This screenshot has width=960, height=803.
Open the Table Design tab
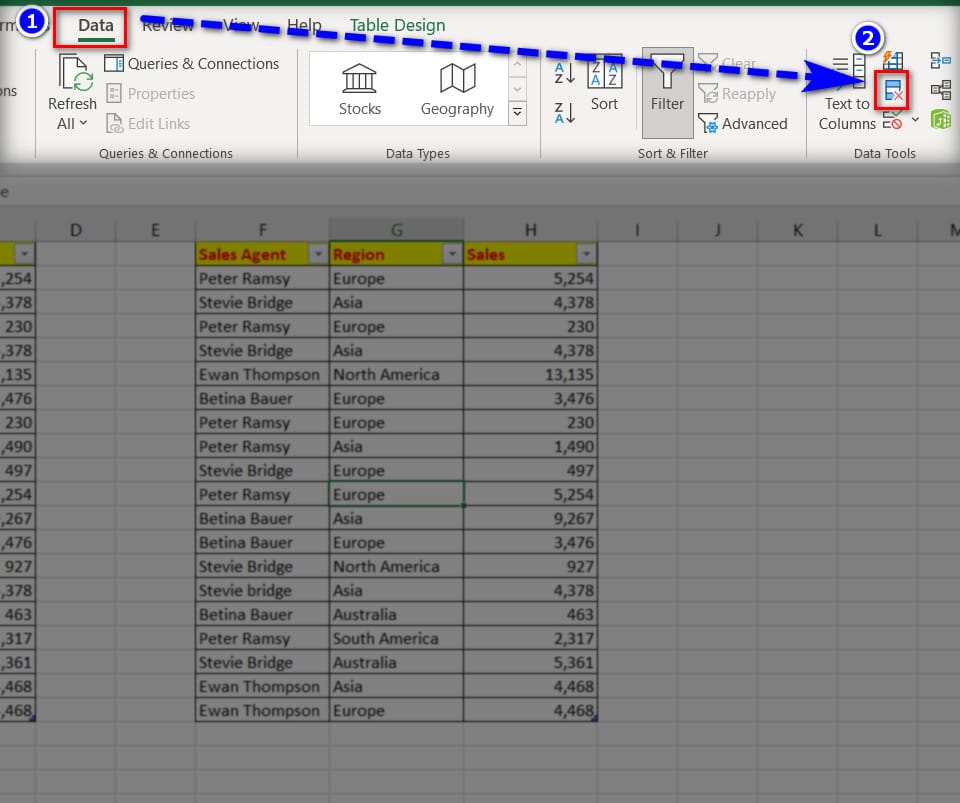pos(397,25)
